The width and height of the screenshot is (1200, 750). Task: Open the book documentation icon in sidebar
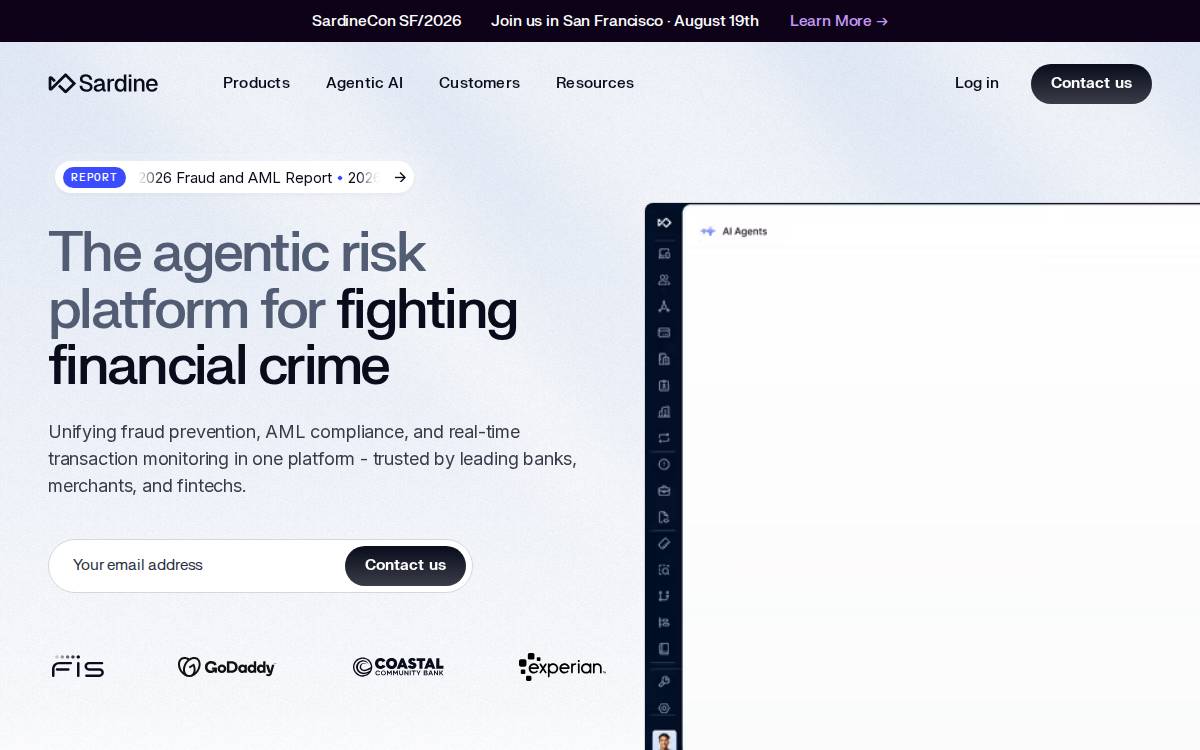pos(664,648)
